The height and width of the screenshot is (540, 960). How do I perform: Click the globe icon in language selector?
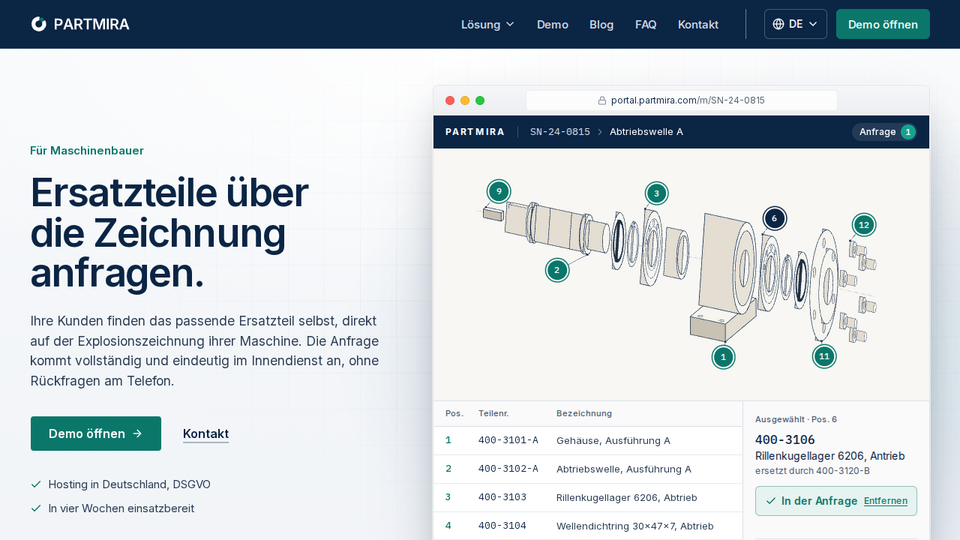[x=778, y=24]
